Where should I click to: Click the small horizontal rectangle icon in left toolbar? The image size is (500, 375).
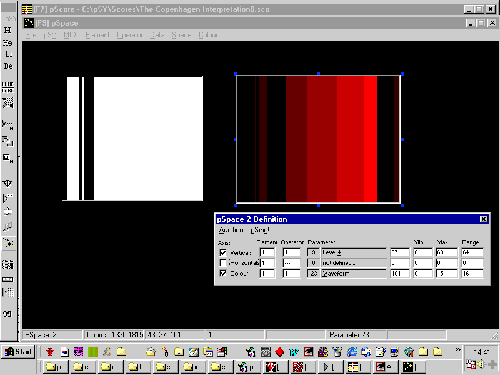8,279
